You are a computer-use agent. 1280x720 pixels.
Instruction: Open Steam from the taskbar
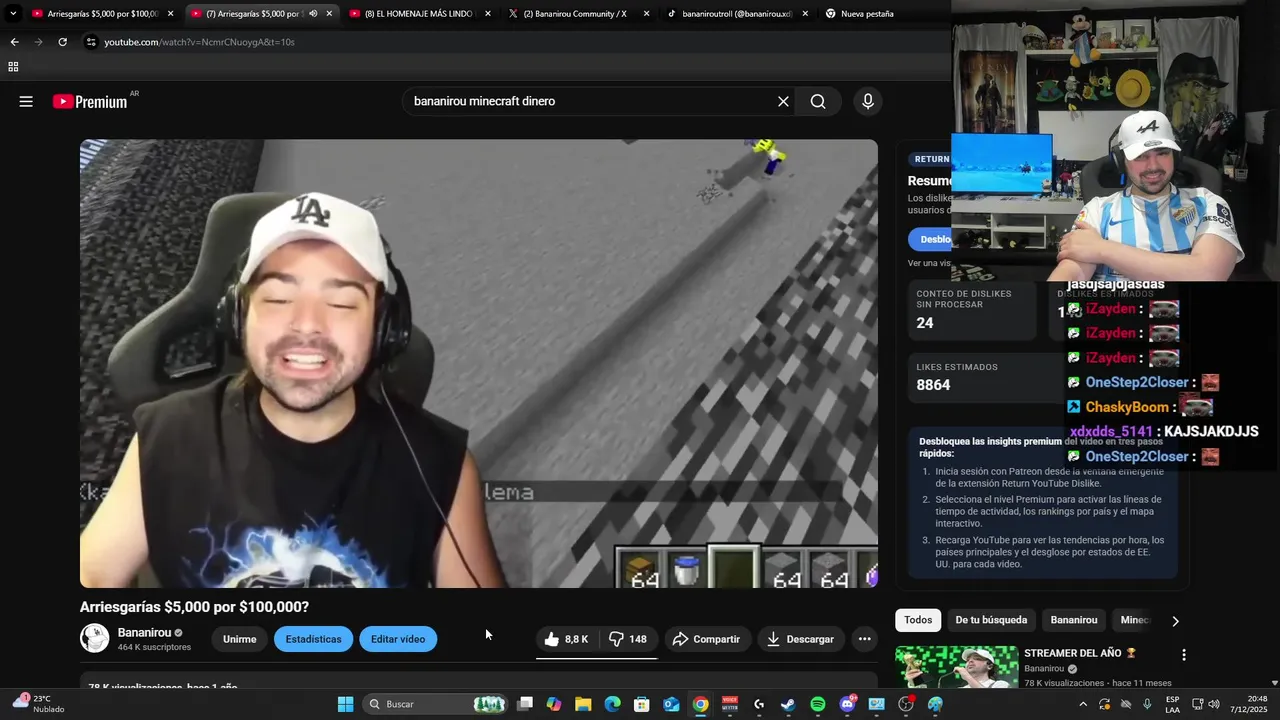point(788,704)
